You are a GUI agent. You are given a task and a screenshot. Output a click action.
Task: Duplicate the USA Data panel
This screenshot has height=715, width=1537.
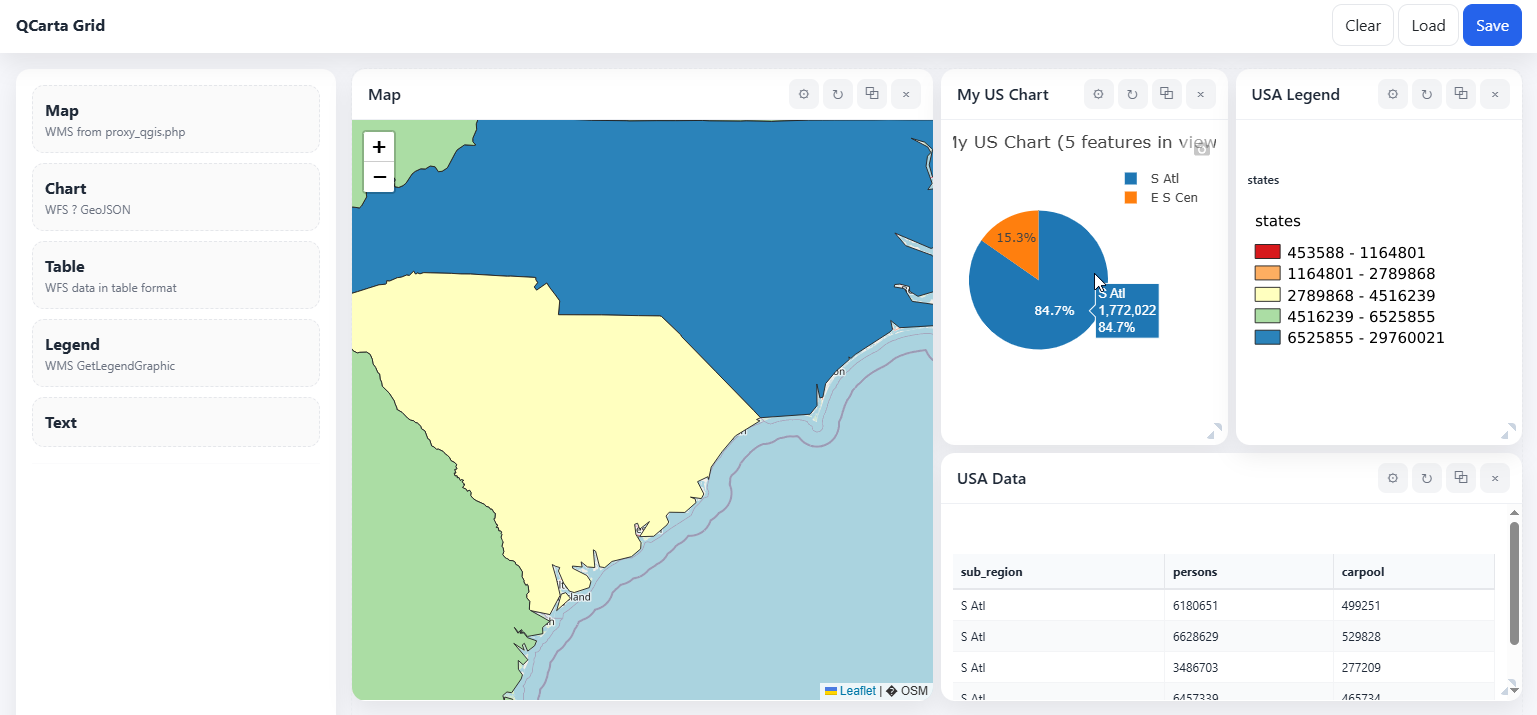coord(1460,478)
